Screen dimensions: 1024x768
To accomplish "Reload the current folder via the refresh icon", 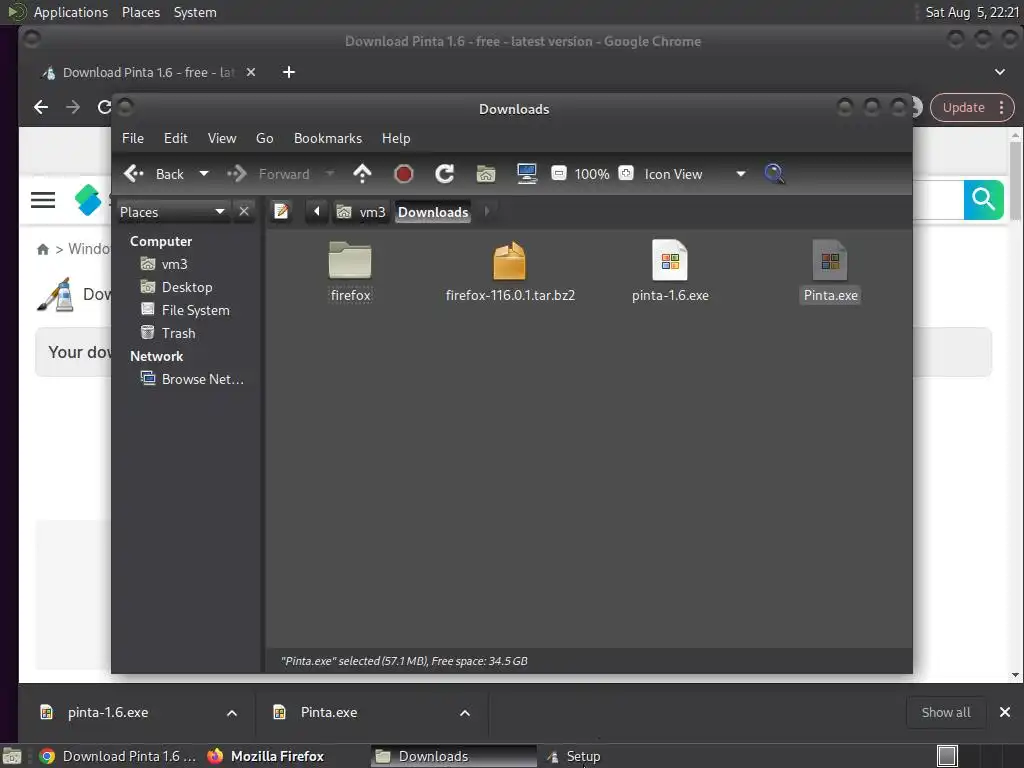I will pyautogui.click(x=445, y=174).
